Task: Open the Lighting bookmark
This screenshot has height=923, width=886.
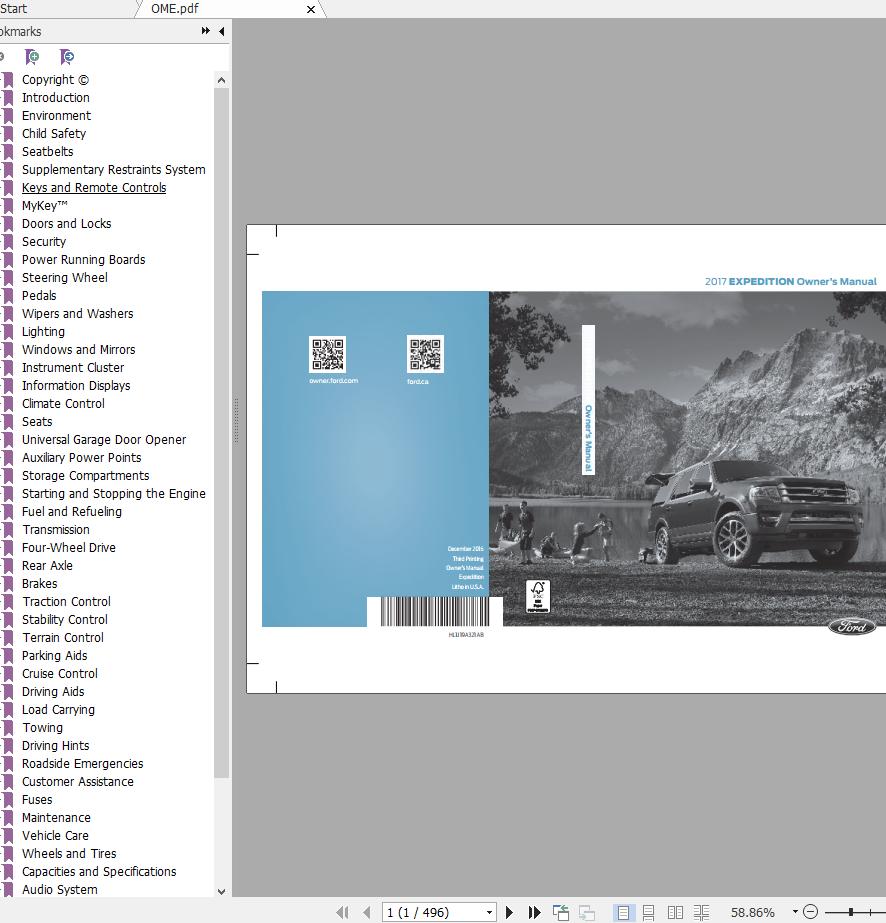Action: pos(44,332)
